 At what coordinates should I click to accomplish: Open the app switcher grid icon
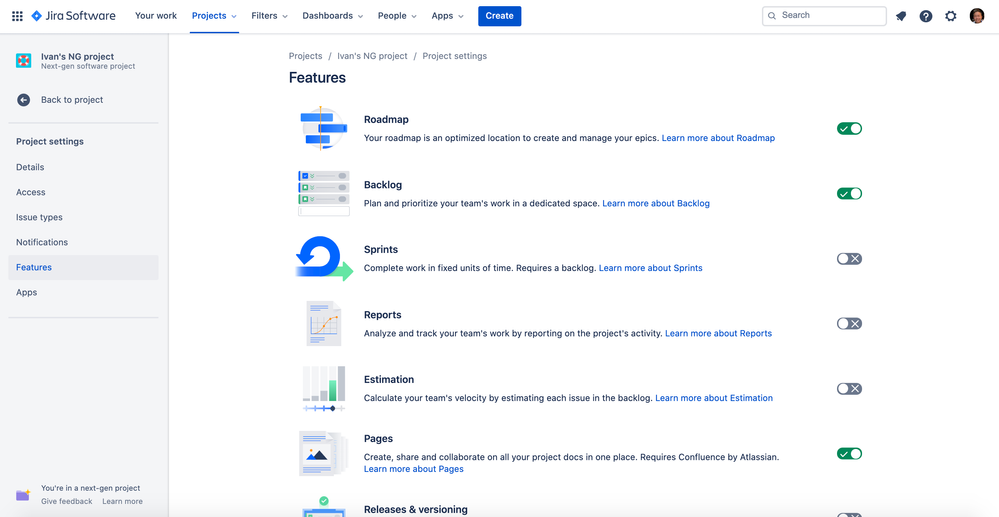17,16
